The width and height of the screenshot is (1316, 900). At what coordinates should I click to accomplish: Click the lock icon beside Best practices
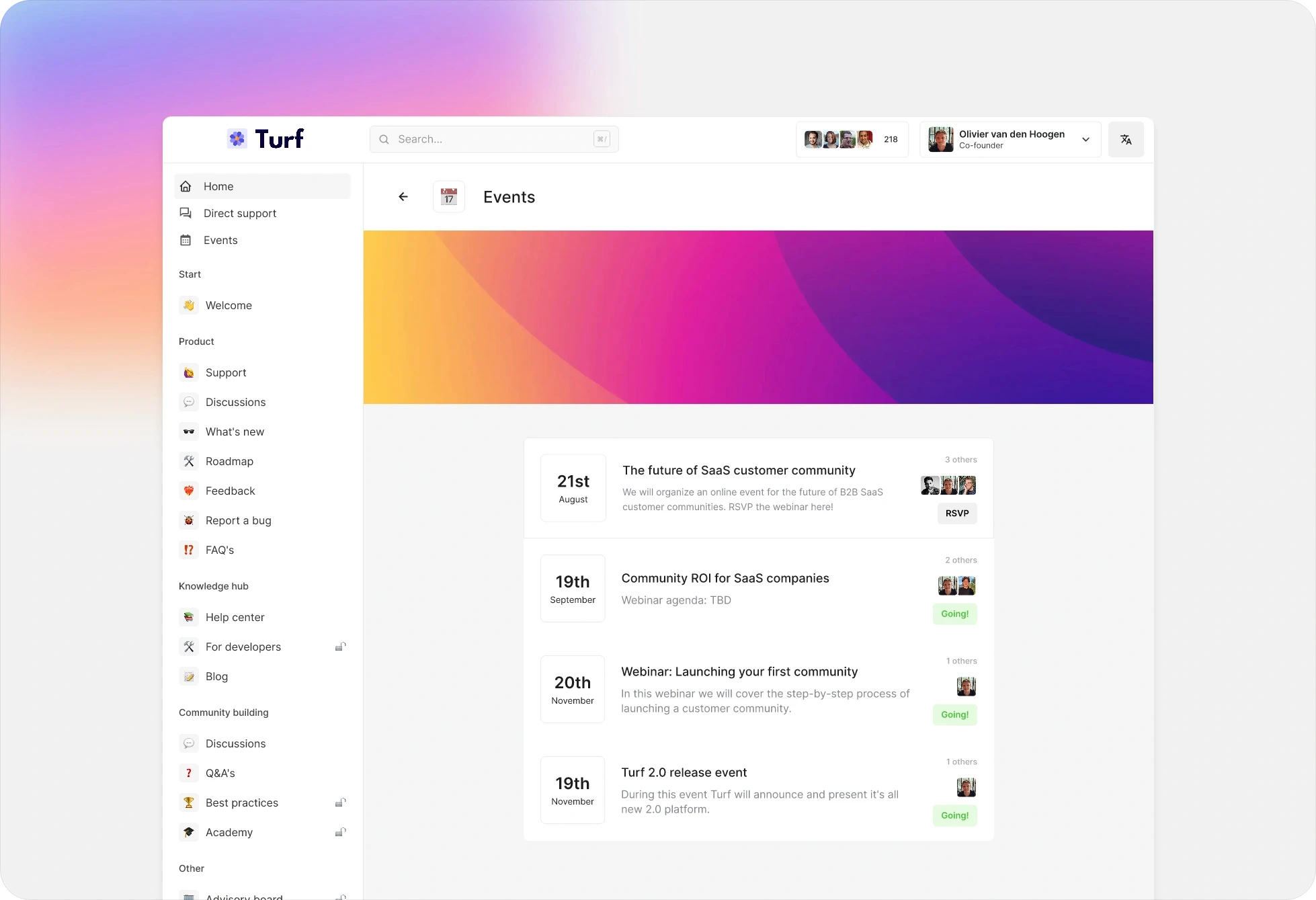click(341, 803)
